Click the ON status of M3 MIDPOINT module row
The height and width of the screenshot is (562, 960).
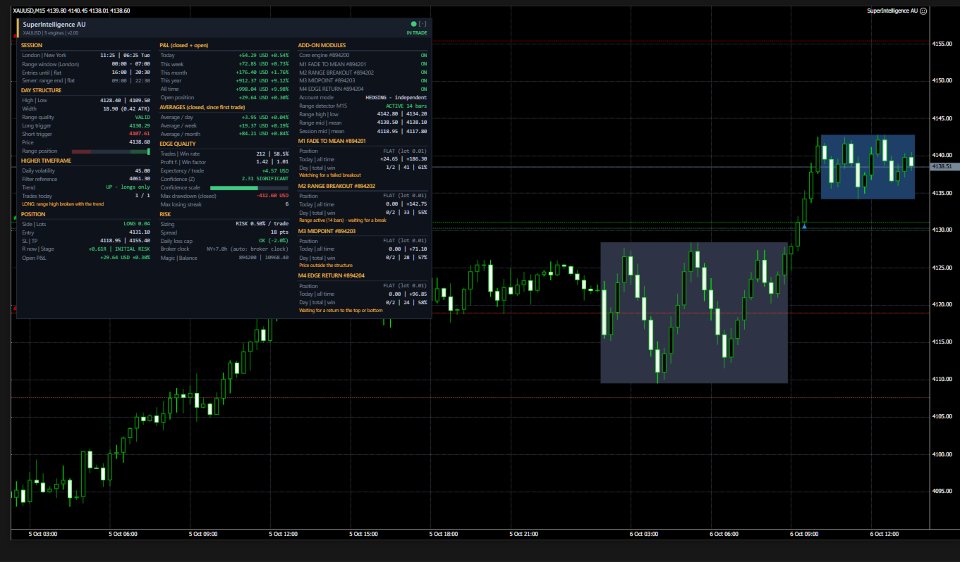pos(424,80)
